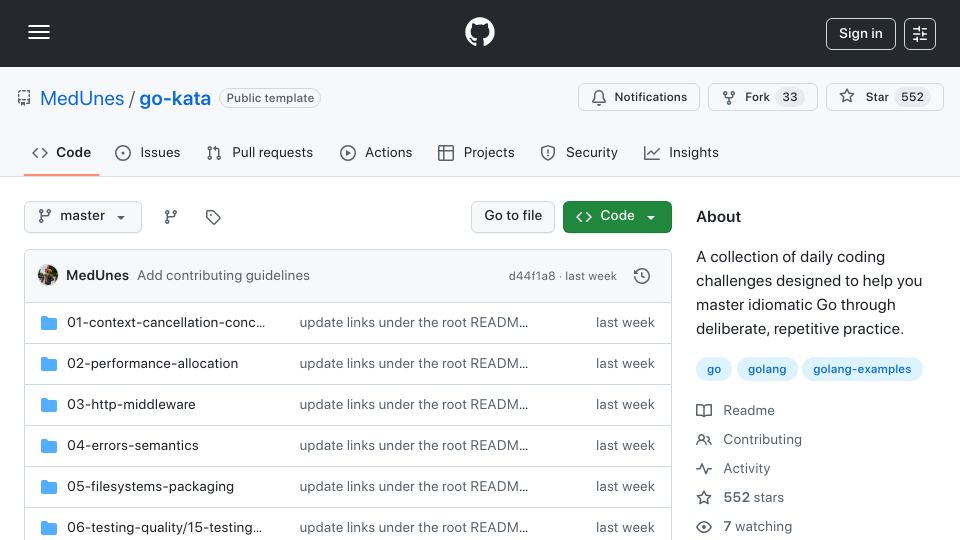
Task: Open the Contributing link in About
Action: point(762,440)
